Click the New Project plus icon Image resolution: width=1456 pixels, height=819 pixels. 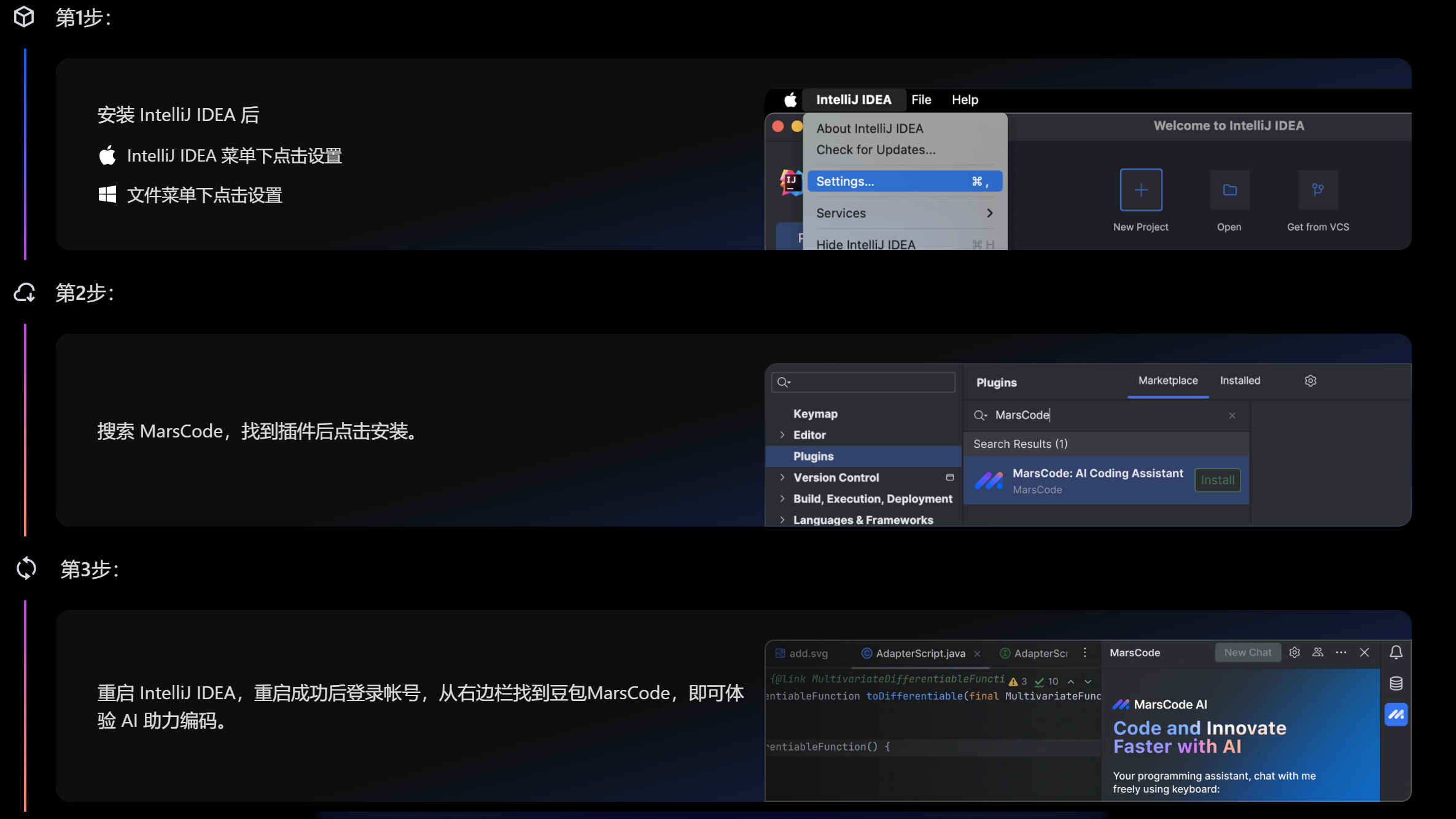pos(1140,190)
